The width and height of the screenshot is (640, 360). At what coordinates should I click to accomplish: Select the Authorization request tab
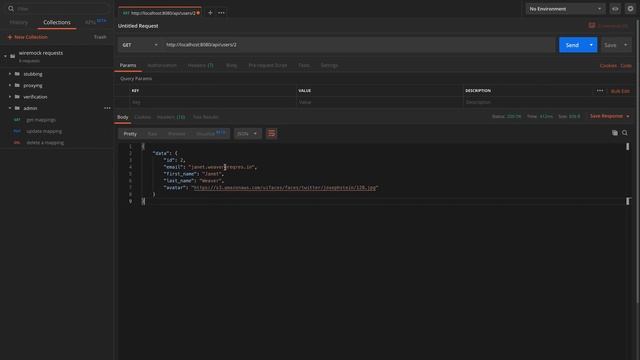point(162,65)
